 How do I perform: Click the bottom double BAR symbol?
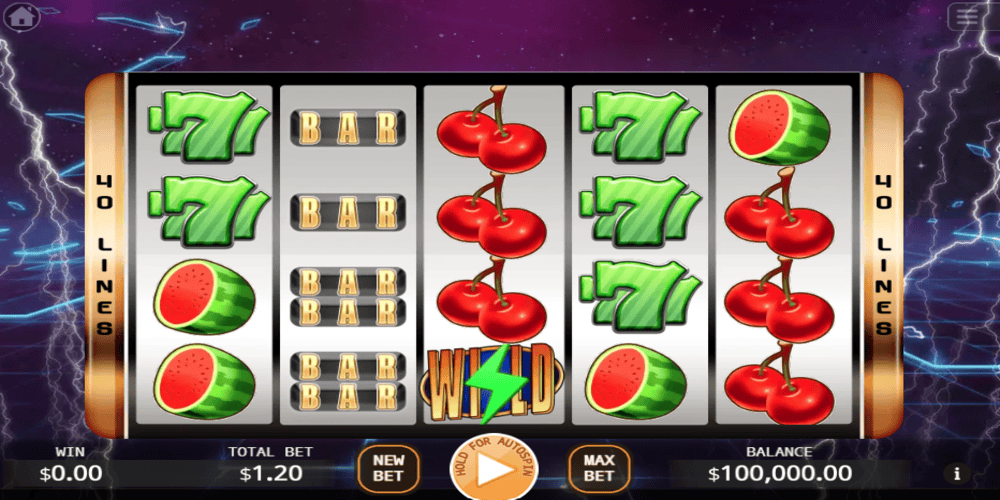pos(348,381)
